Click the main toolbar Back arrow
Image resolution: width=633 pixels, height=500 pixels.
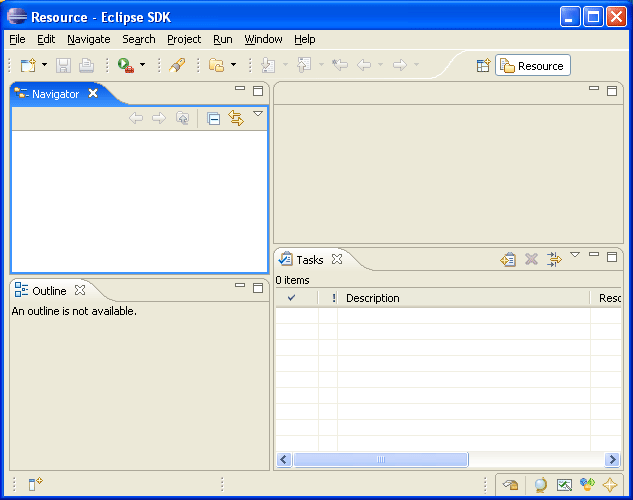(364, 65)
